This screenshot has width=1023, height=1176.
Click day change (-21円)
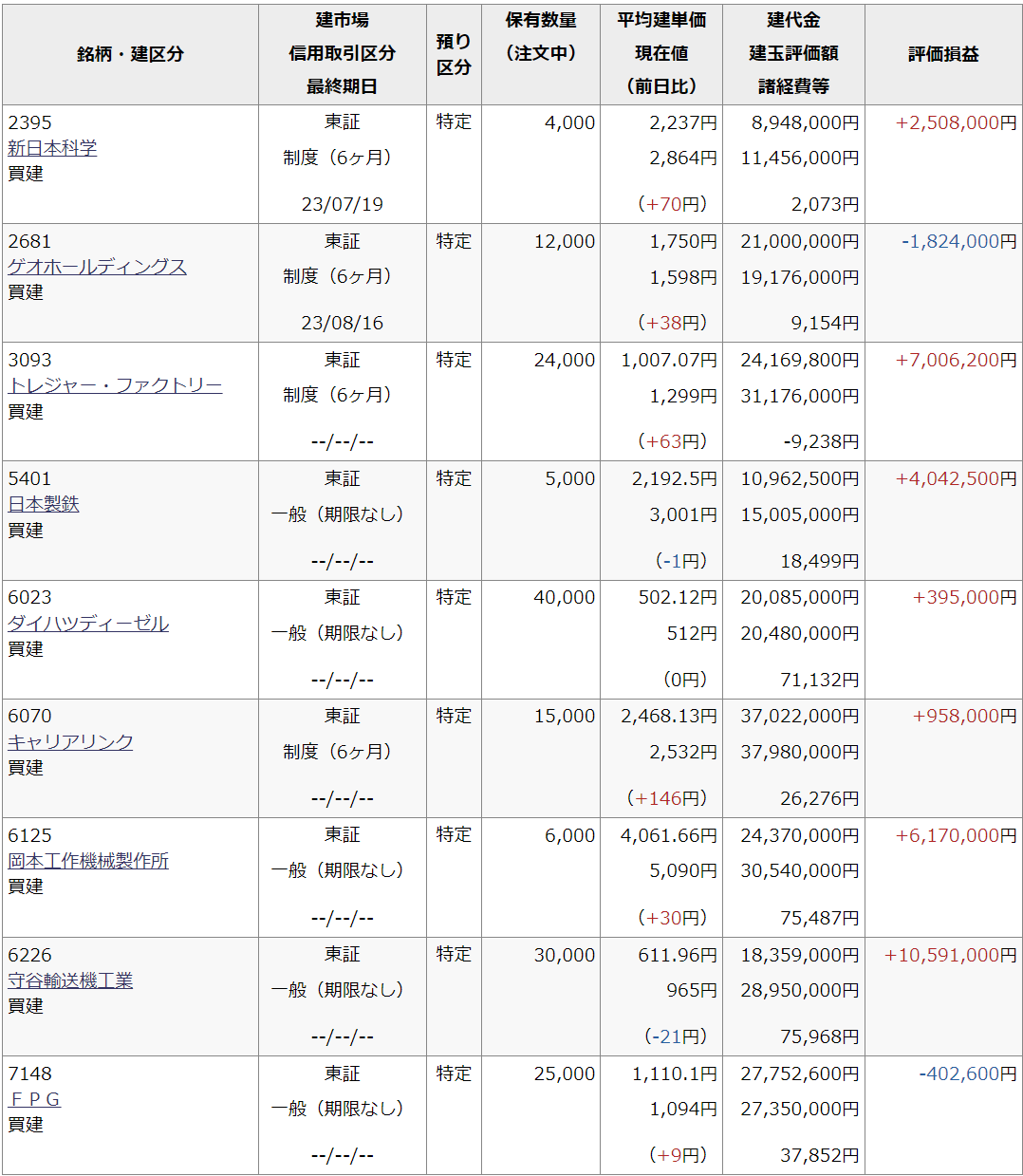click(676, 1036)
